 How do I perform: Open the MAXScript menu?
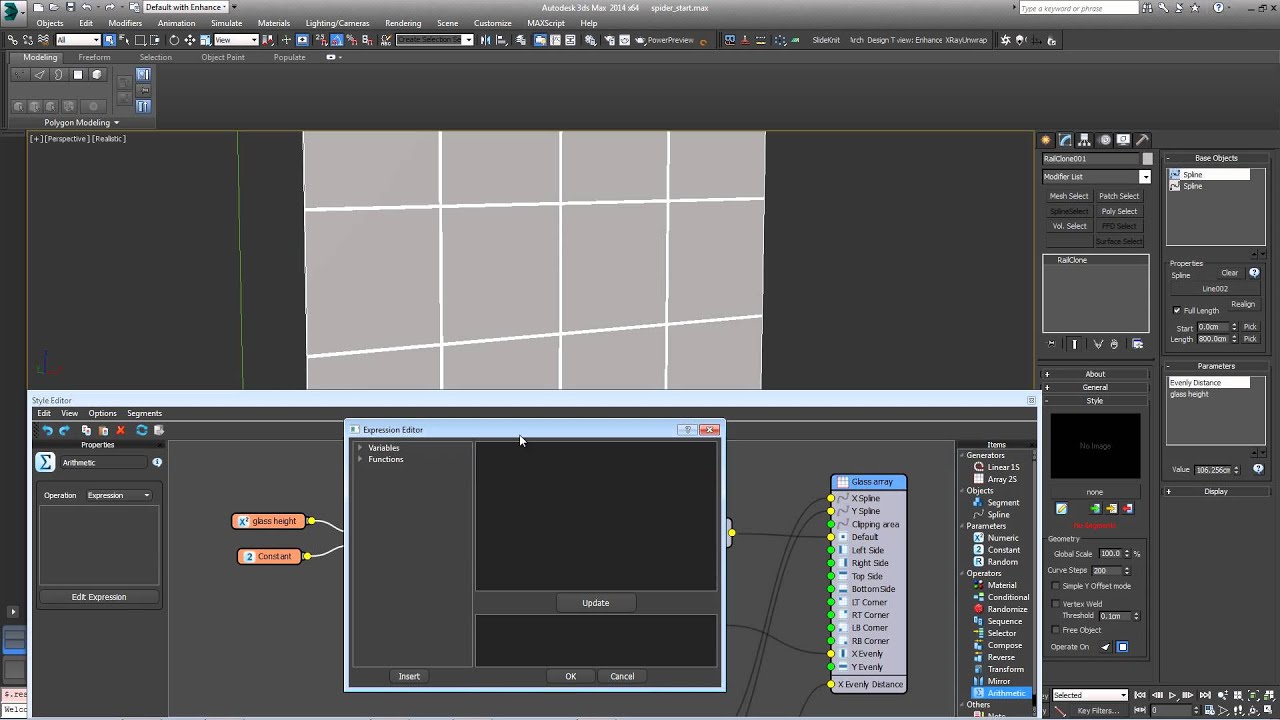pos(546,23)
